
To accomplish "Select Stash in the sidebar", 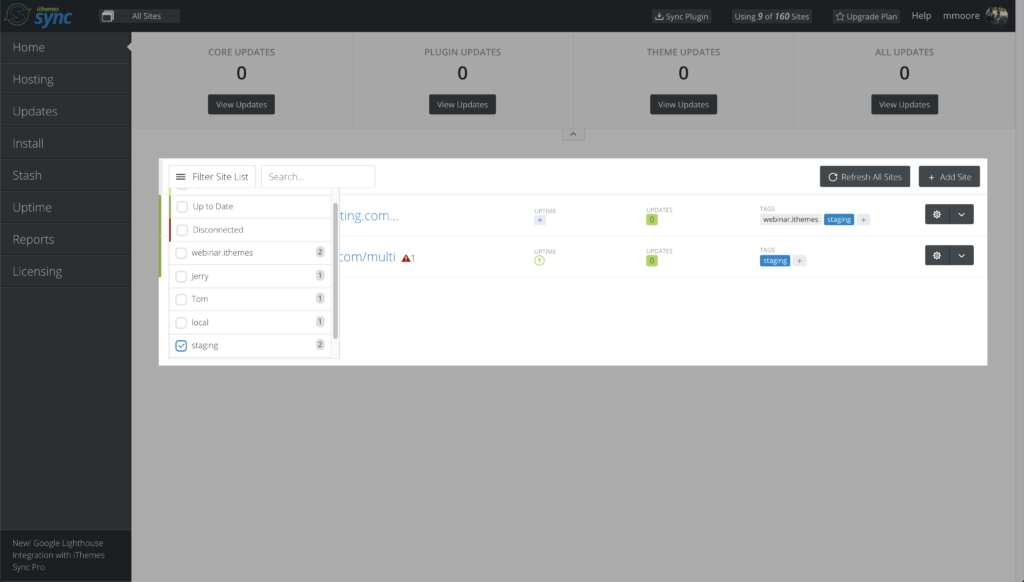I will (65, 176).
